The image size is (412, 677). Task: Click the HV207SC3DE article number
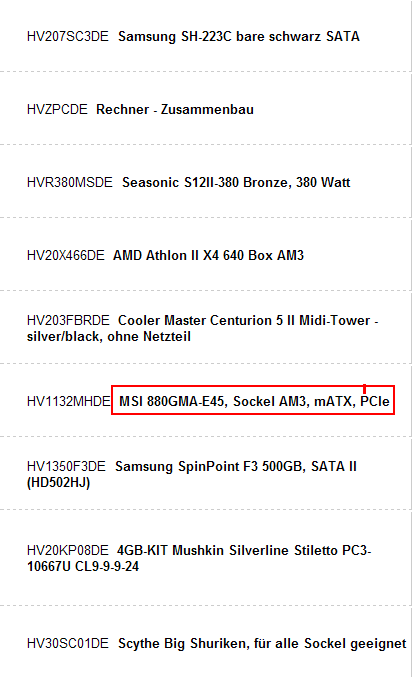click(68, 36)
